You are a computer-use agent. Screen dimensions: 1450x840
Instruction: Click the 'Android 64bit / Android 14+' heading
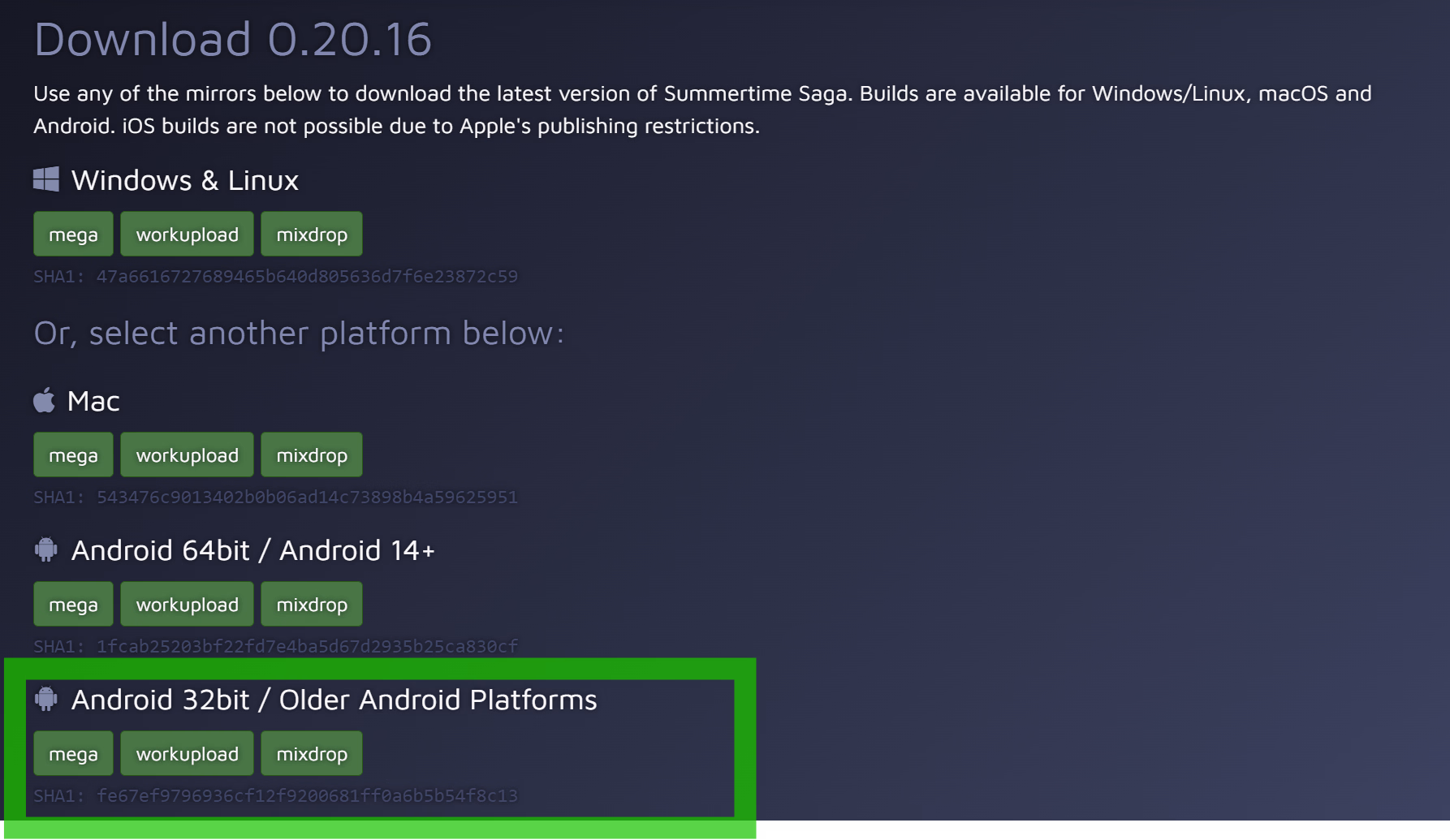pyautogui.click(x=253, y=550)
